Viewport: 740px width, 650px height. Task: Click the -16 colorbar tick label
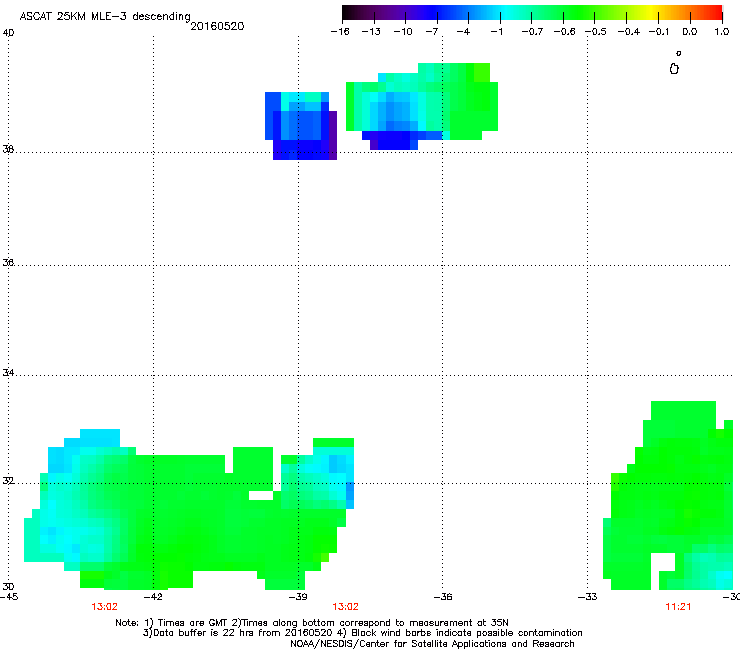tap(340, 32)
